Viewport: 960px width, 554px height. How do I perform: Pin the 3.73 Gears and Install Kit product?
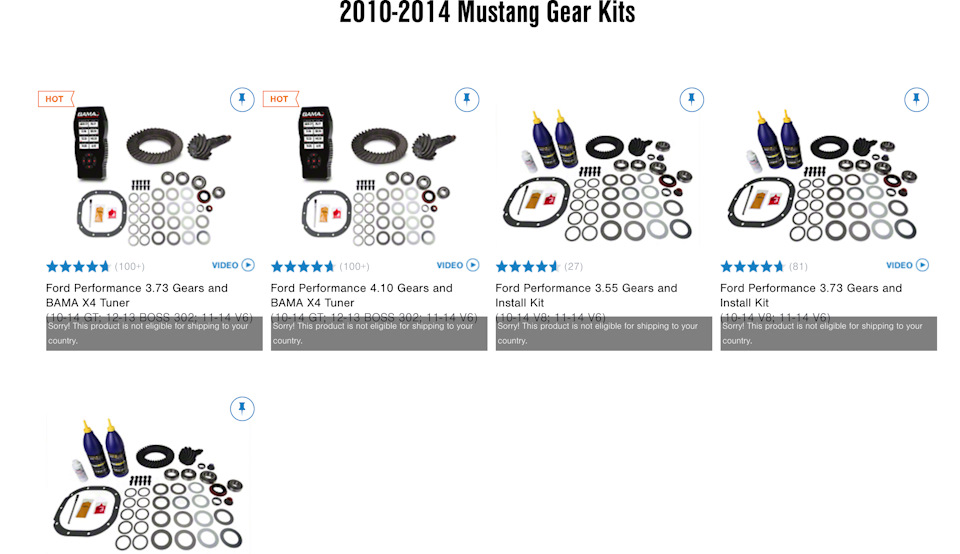916,99
